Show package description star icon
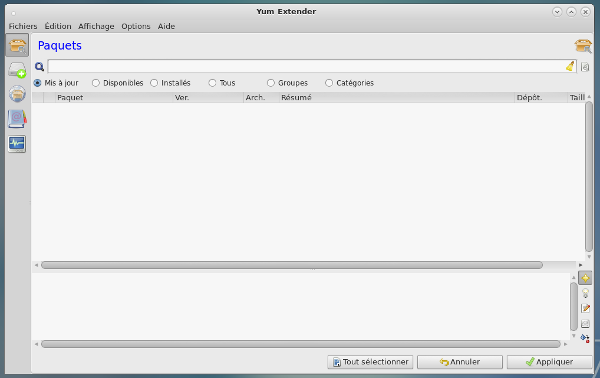600x378 pixels. coord(585,278)
